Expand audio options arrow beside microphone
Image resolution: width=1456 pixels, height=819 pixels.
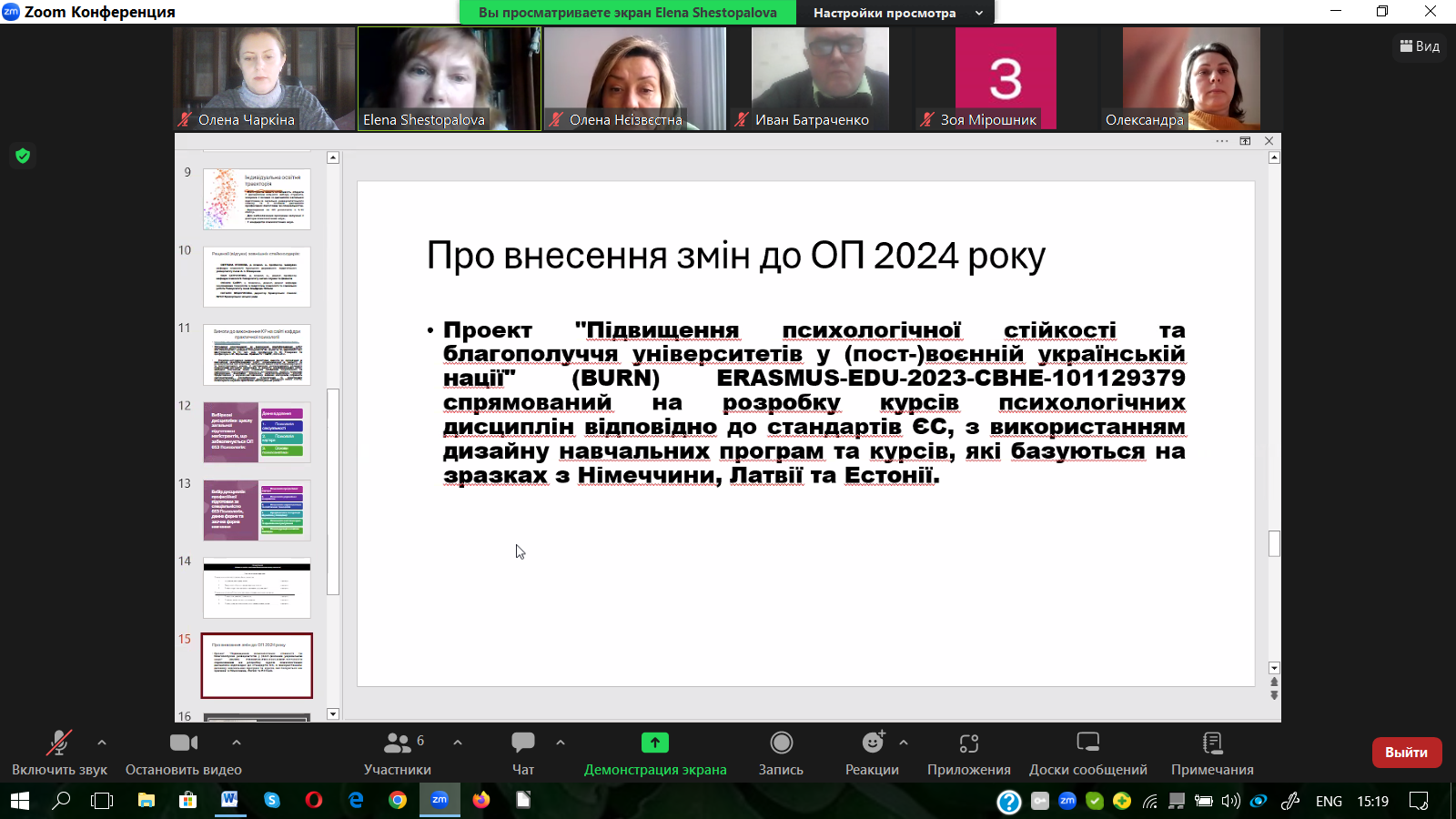pos(102,743)
